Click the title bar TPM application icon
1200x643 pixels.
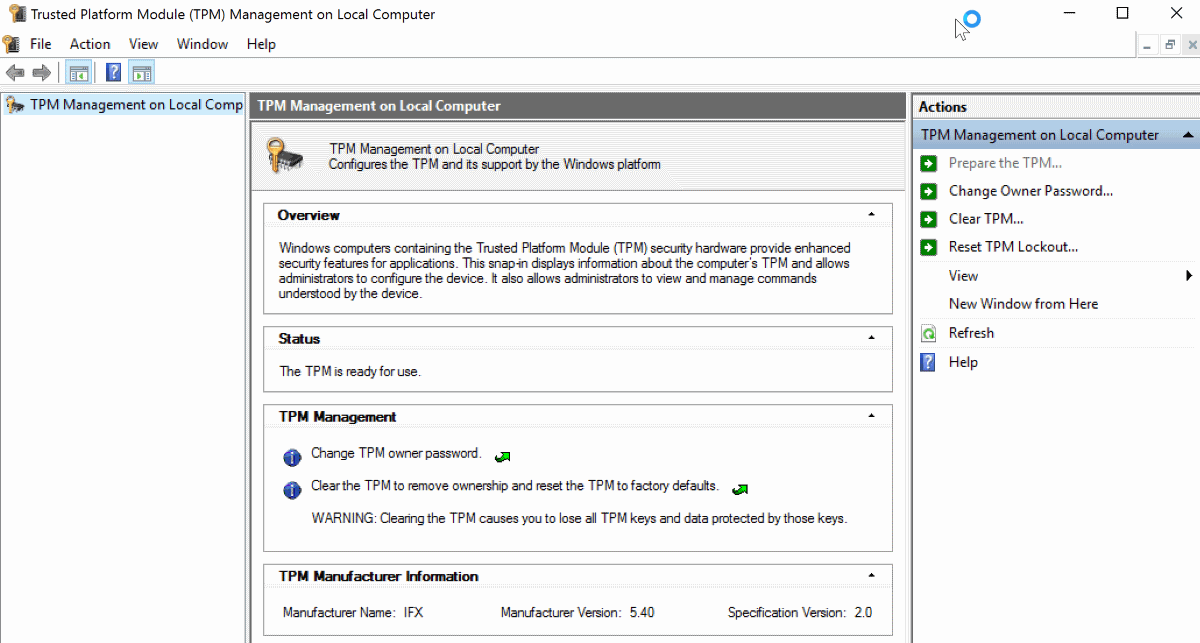tap(15, 14)
